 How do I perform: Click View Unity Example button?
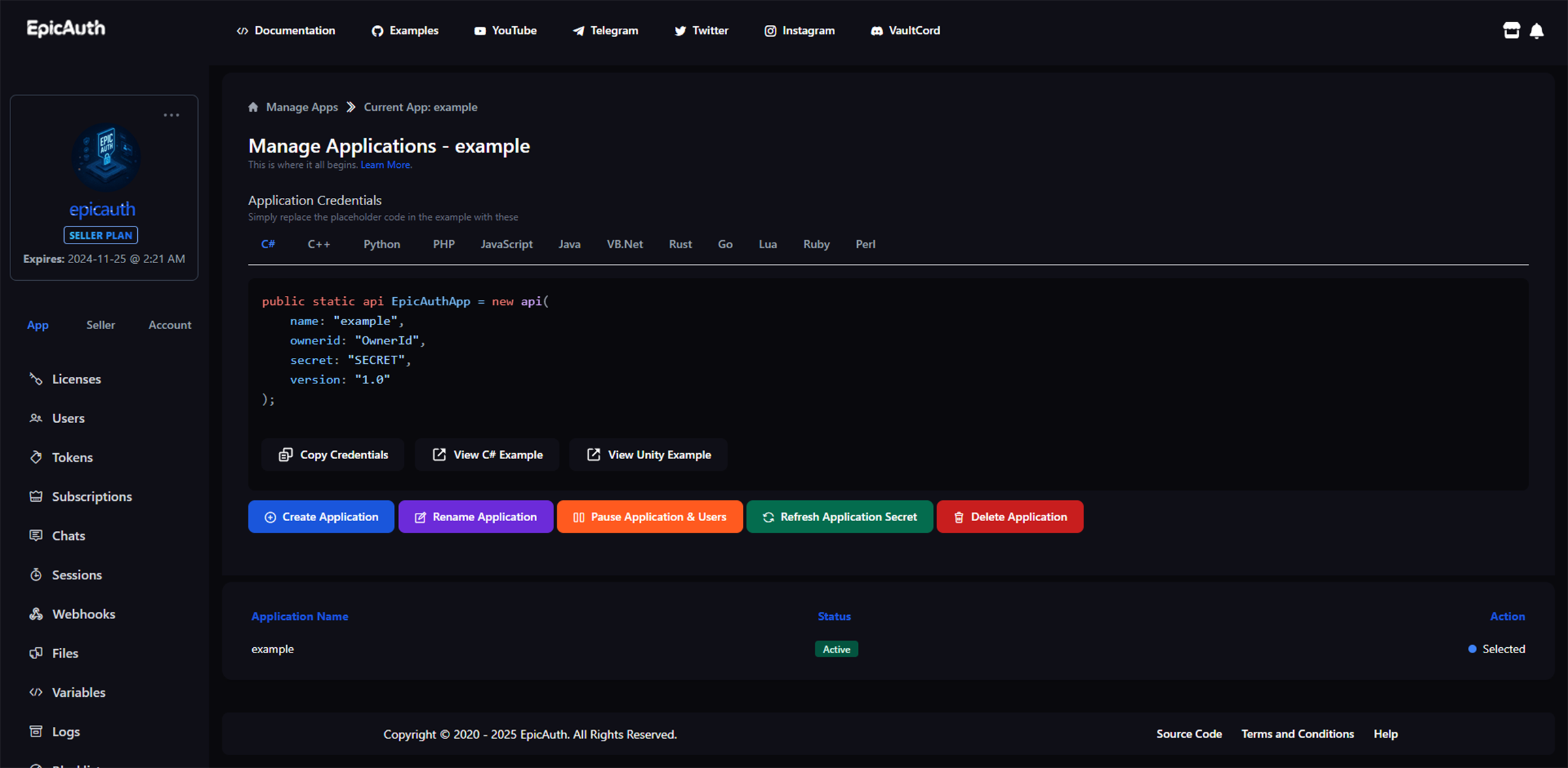click(x=648, y=455)
